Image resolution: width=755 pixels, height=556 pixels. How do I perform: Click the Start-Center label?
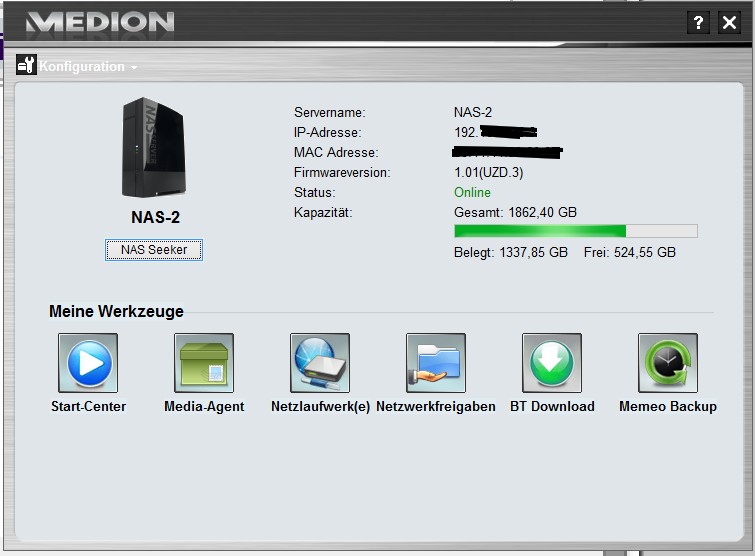click(88, 406)
